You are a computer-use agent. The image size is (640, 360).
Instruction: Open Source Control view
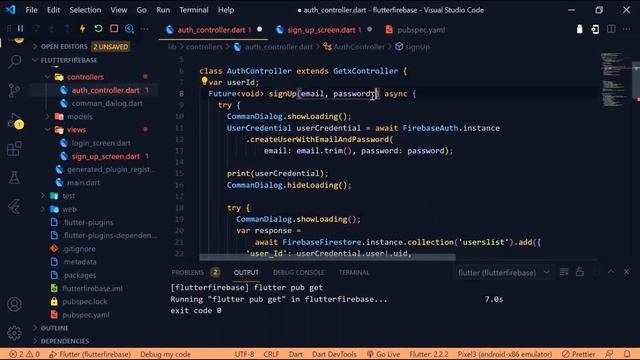point(14,90)
